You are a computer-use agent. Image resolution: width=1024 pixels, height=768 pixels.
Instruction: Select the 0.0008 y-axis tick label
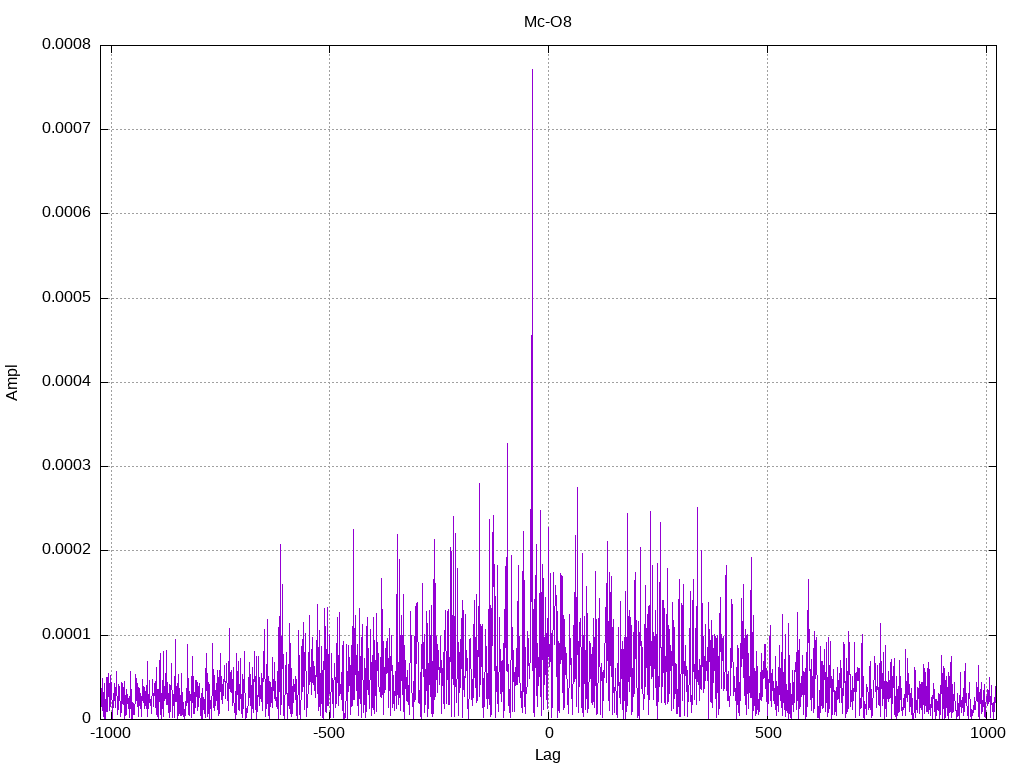66,44
